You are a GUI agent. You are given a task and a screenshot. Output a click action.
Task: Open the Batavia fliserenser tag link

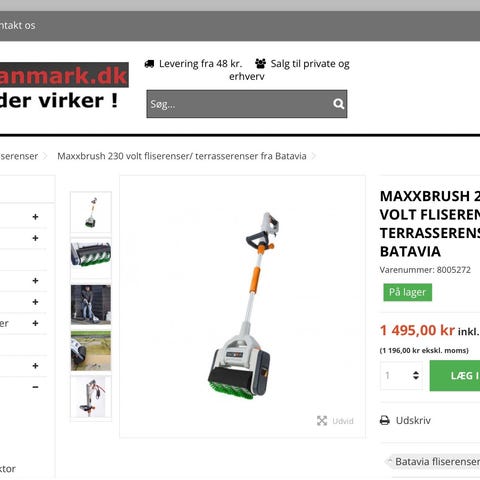(x=435, y=462)
